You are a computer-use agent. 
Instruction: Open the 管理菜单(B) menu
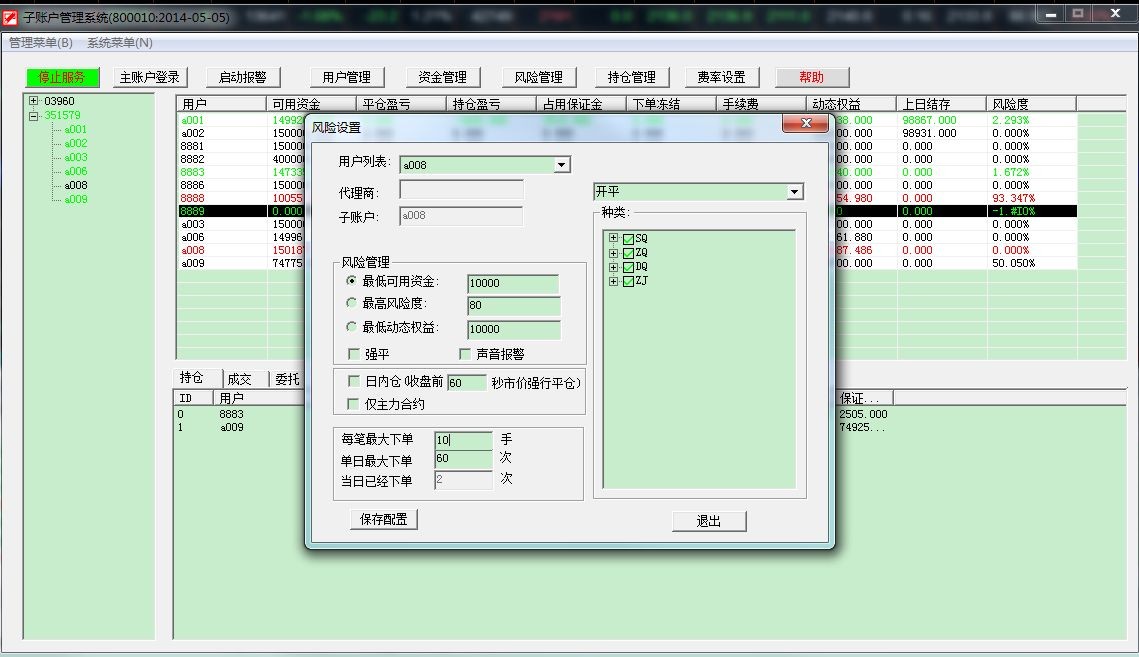(41, 43)
